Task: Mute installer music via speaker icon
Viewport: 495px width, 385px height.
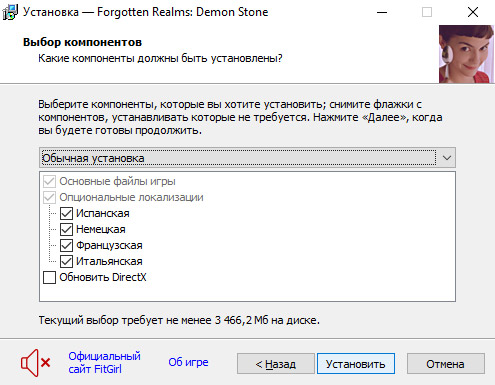Action: pyautogui.click(x=35, y=363)
